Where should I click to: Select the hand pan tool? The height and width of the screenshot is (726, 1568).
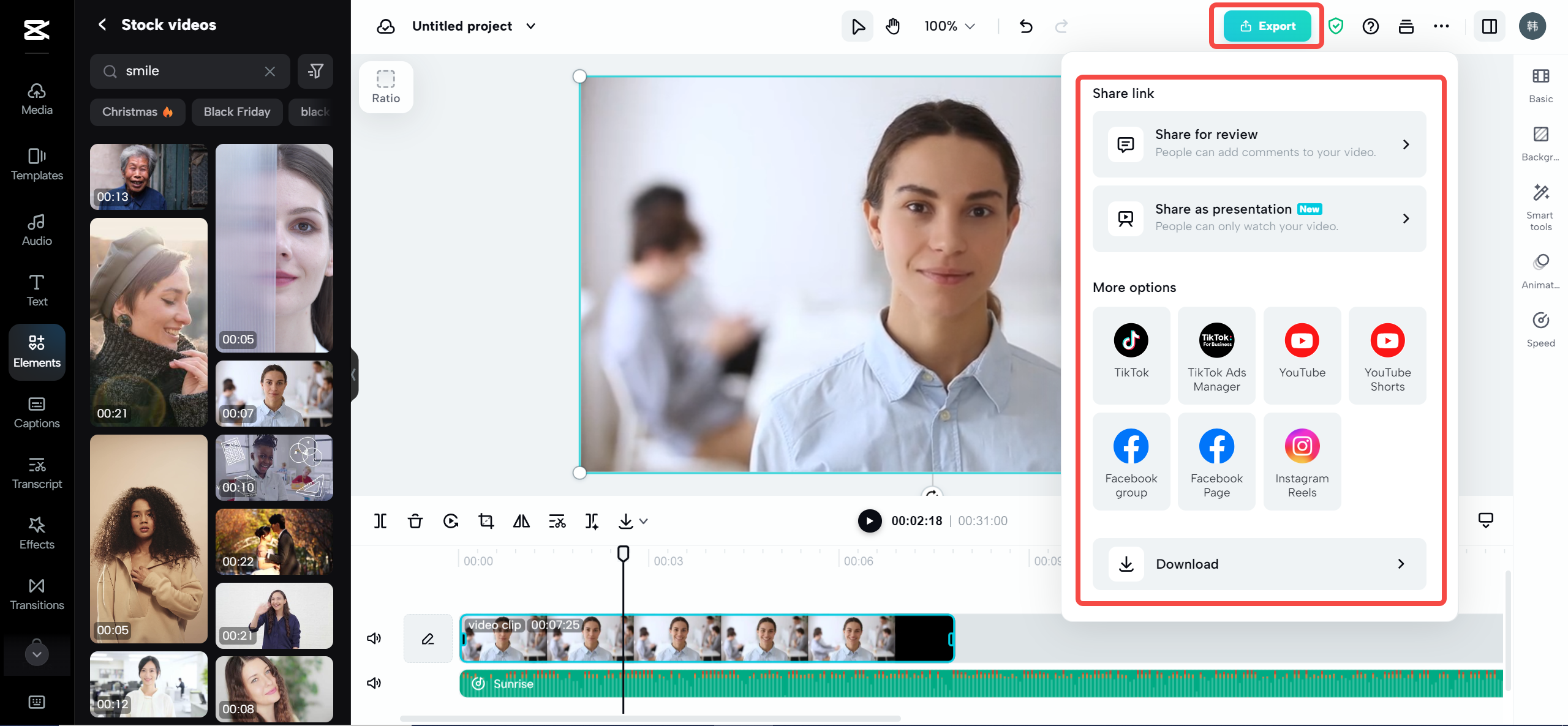pos(893,26)
